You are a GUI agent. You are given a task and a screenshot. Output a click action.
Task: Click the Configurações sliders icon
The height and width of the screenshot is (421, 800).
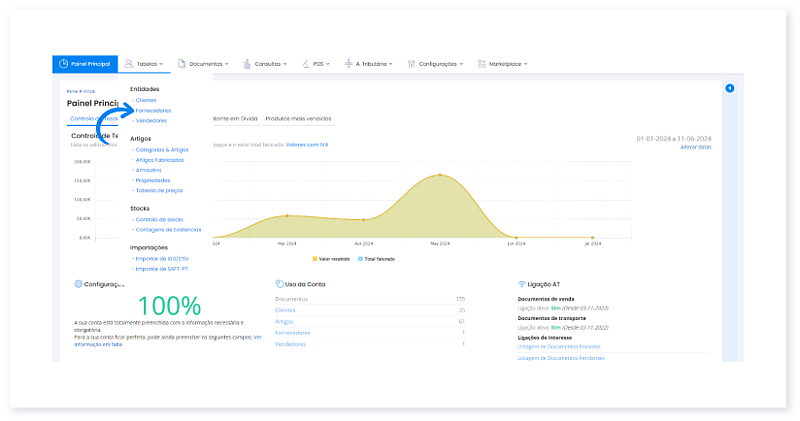(x=411, y=64)
